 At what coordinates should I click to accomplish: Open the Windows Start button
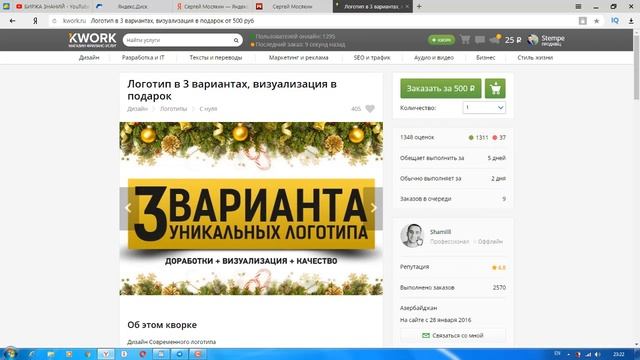point(10,353)
